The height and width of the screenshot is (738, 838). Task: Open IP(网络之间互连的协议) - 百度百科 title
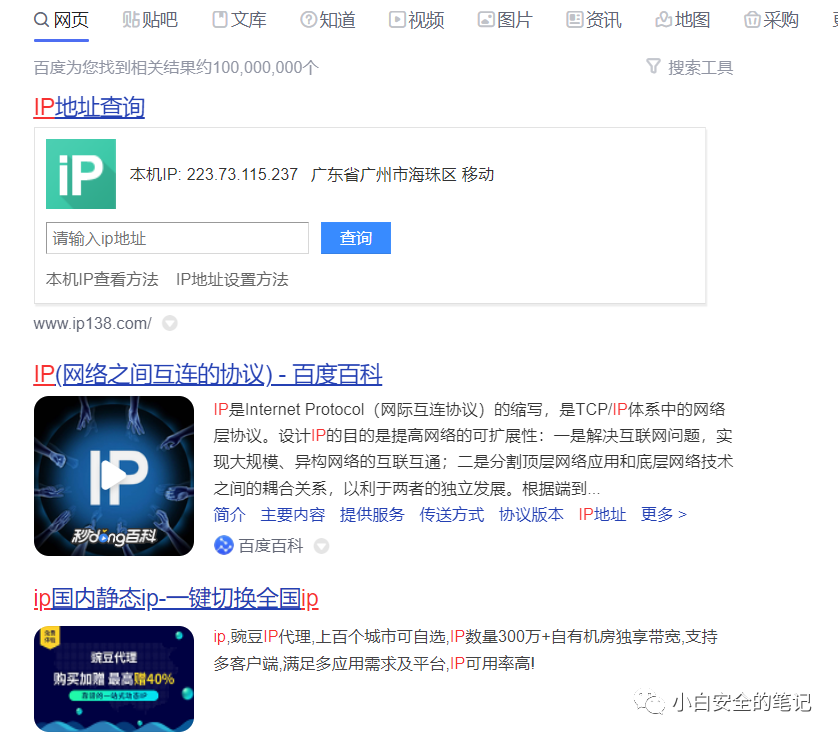coord(208,374)
